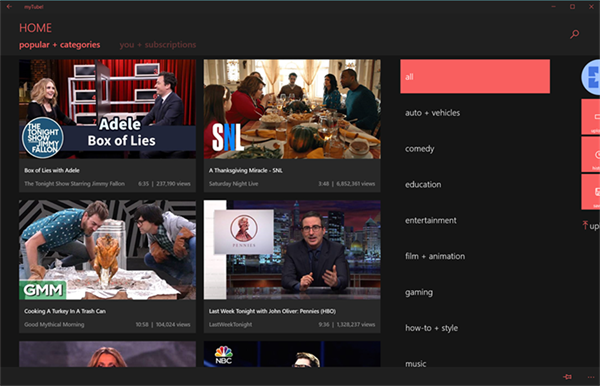Open the NBC video thumbnail

292,354
